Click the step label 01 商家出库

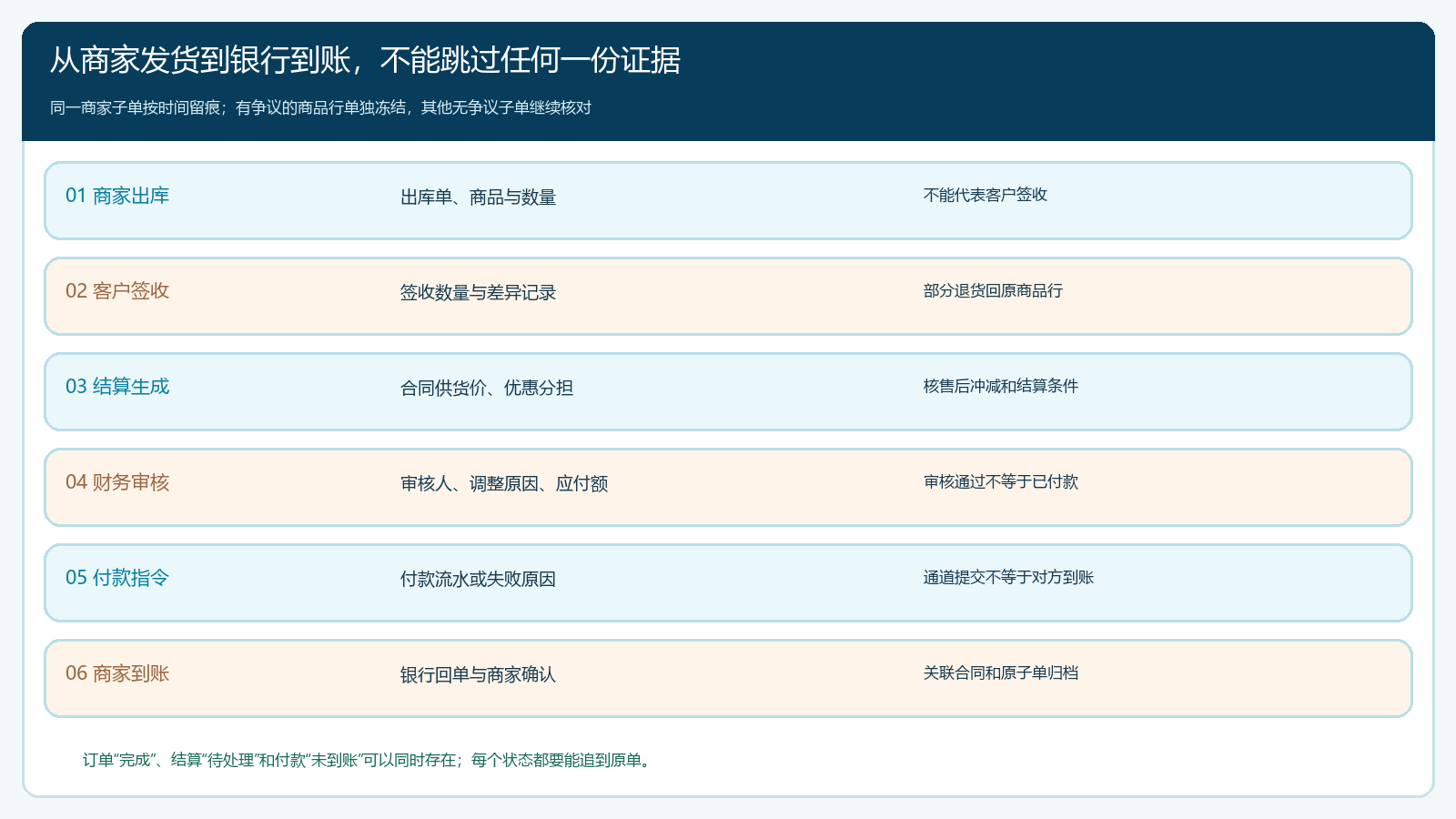click(117, 196)
